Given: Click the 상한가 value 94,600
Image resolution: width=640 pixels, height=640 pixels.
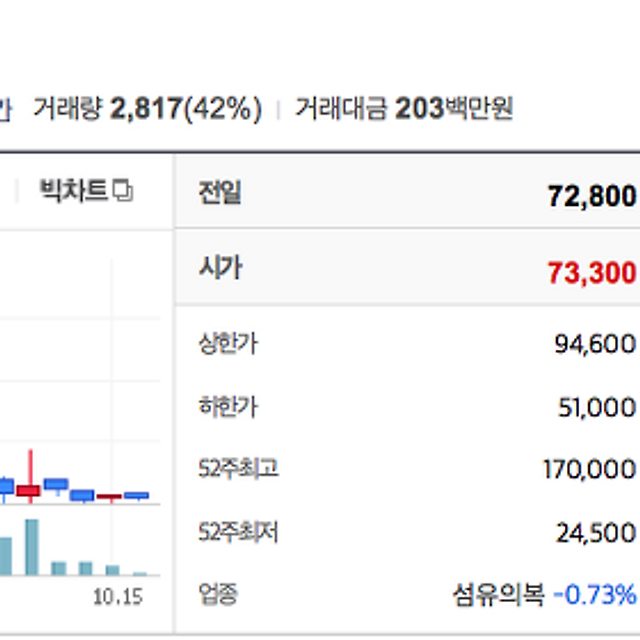Looking at the screenshot, I should tap(595, 344).
